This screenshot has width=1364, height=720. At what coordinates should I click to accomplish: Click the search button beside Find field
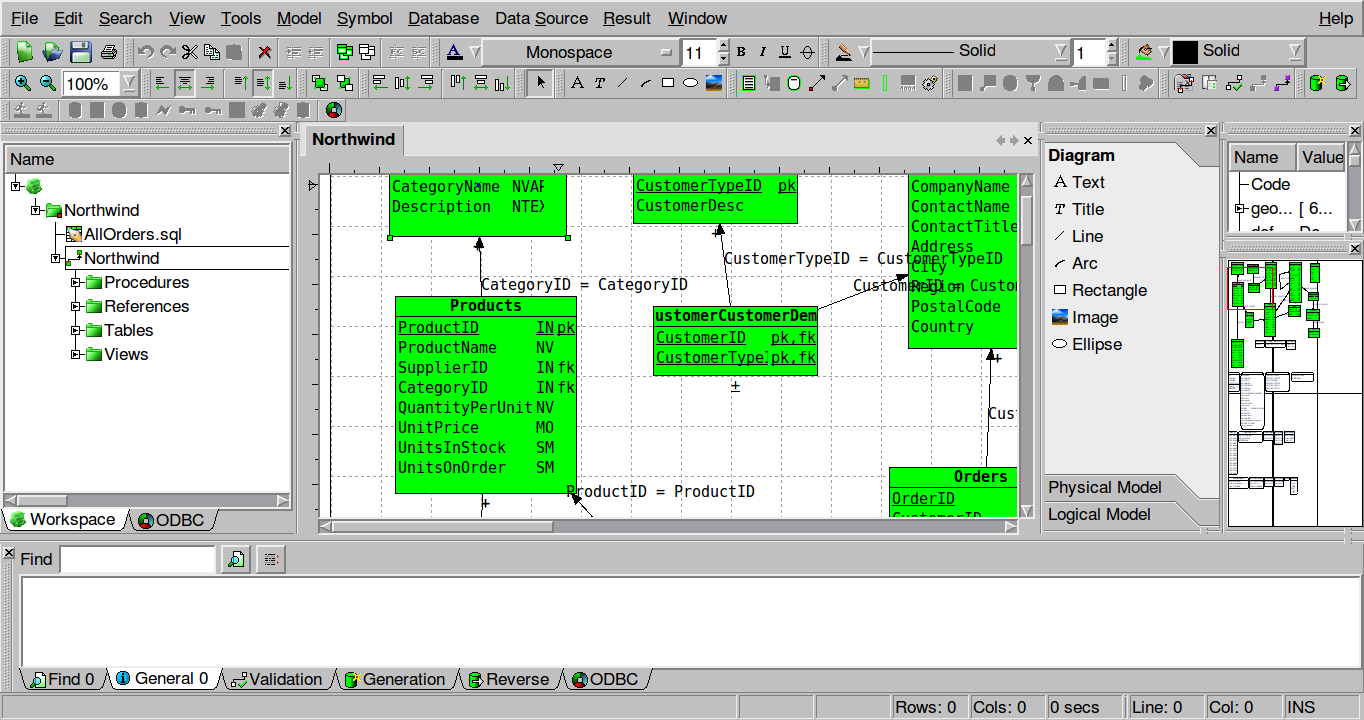click(236, 559)
